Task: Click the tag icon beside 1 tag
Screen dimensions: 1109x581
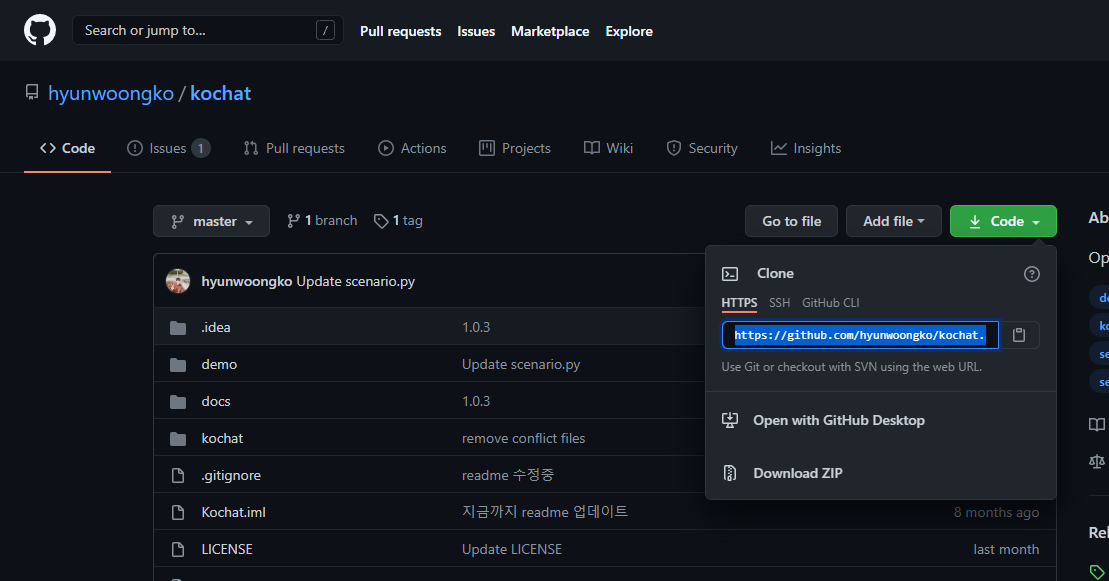Action: tap(381, 222)
